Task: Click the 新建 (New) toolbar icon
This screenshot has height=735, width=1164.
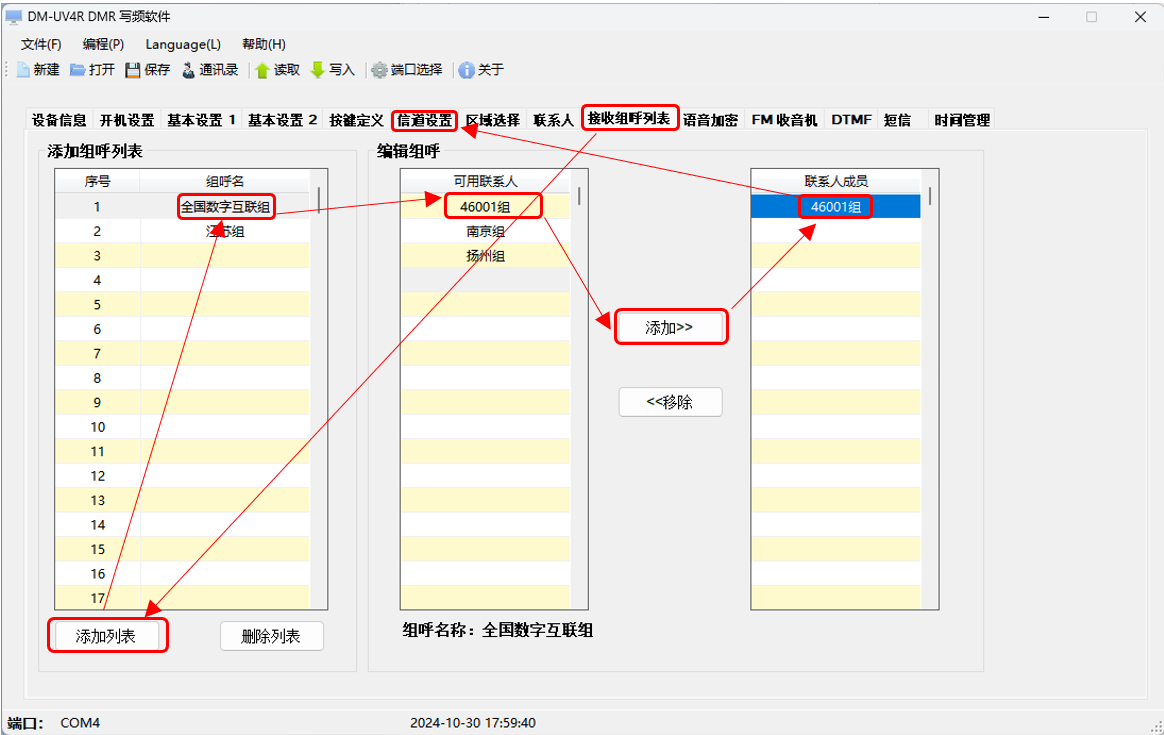Action: [23, 70]
